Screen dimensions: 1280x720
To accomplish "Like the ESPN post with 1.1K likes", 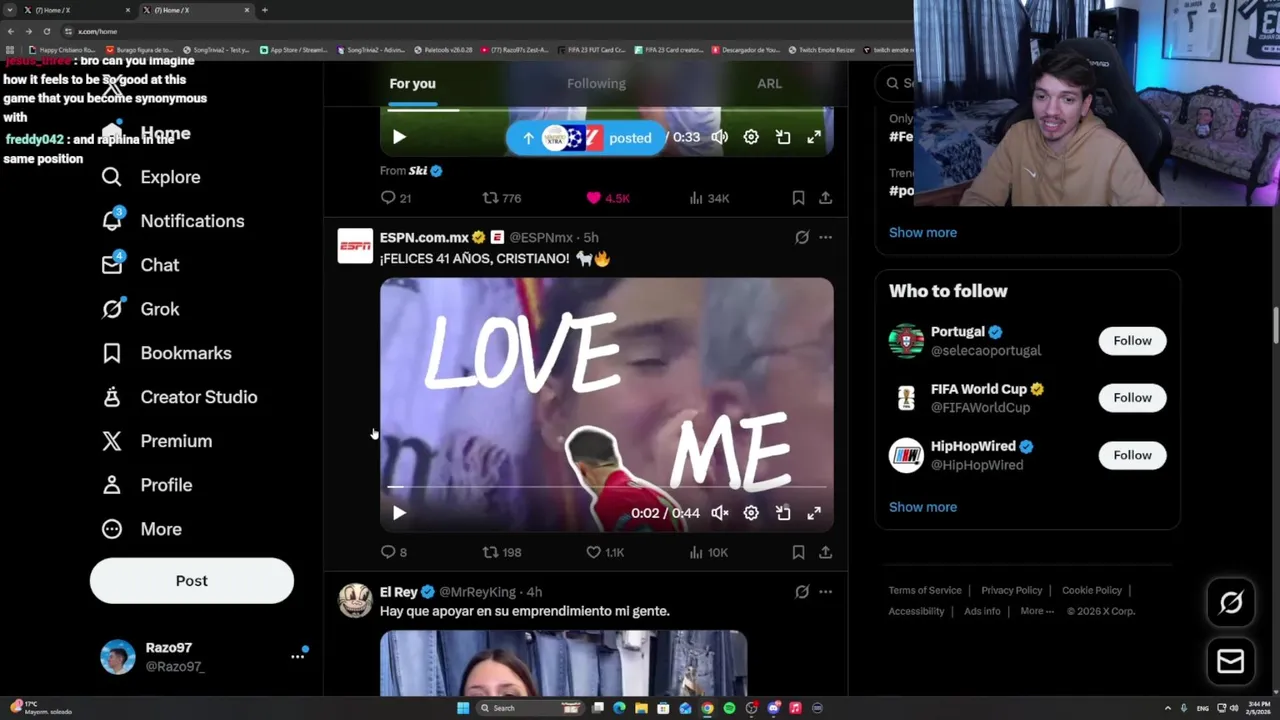I will pos(605,552).
